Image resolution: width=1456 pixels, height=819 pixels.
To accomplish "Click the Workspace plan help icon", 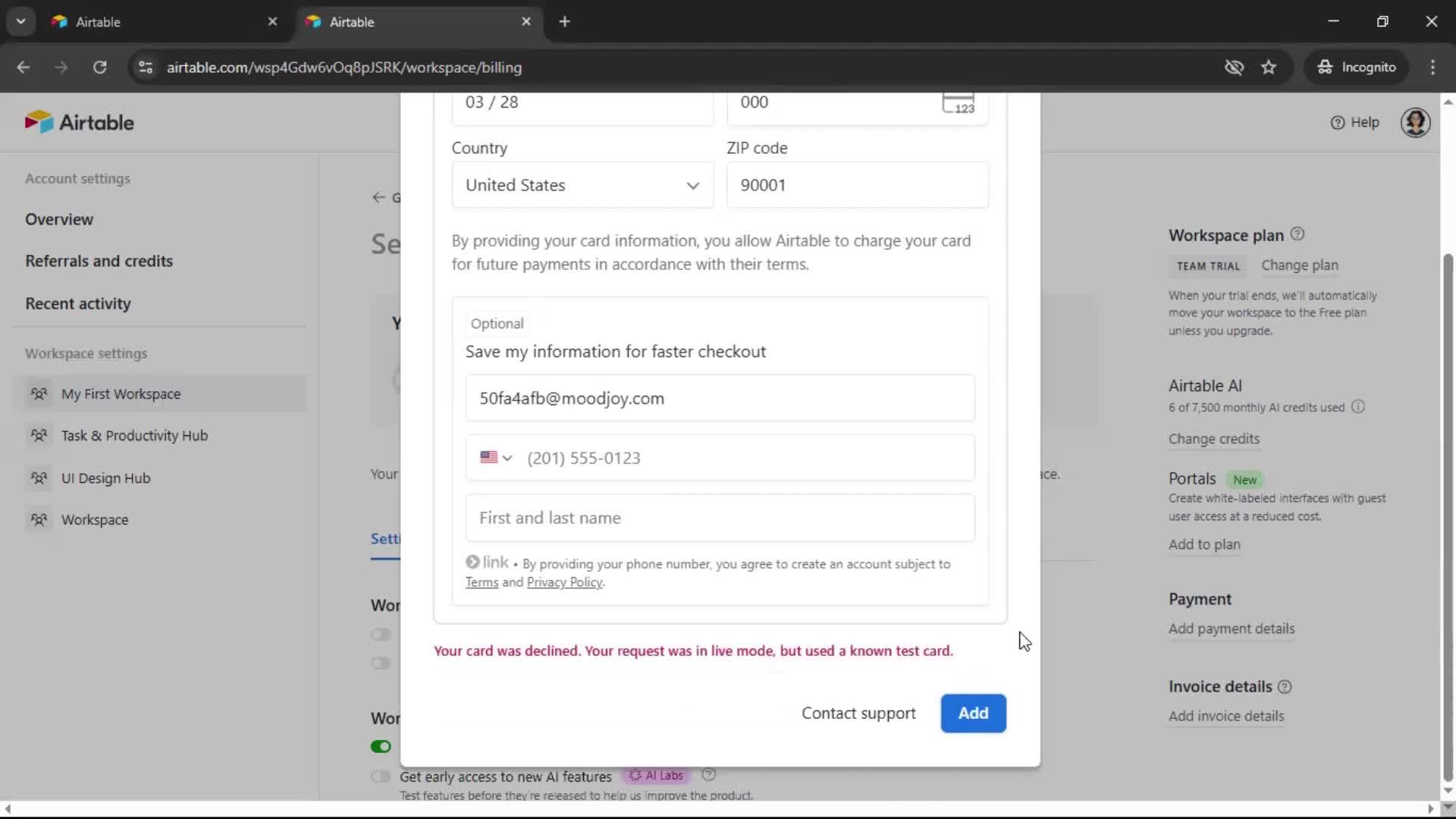I will click(x=1298, y=234).
